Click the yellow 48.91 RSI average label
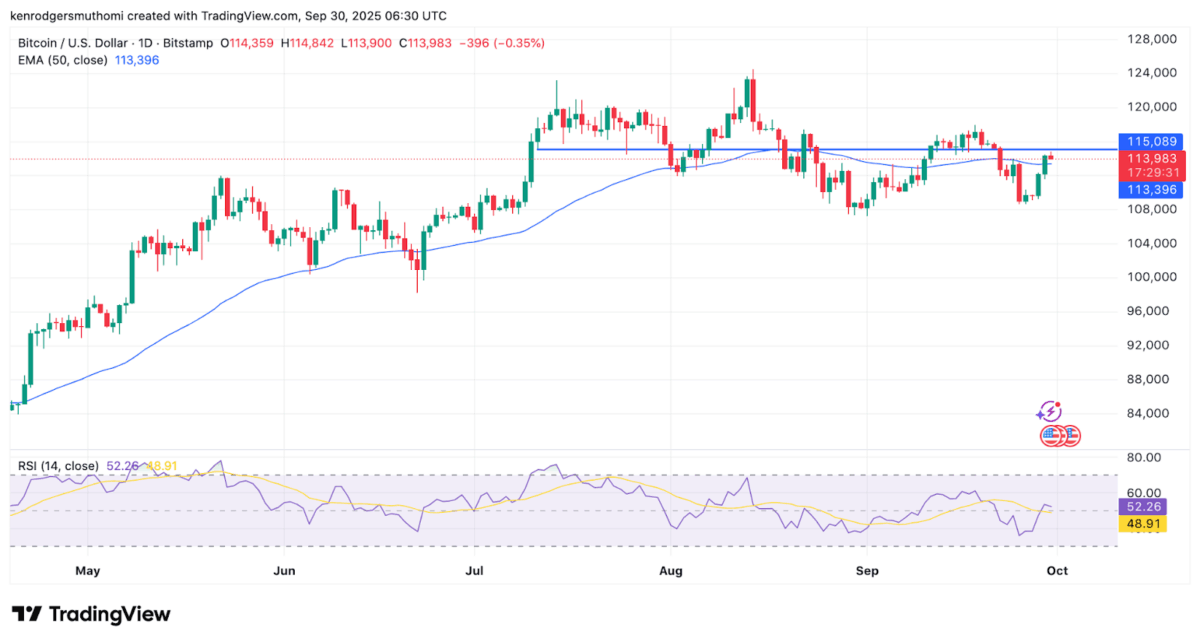This screenshot has height=644, width=1200. point(1143,523)
